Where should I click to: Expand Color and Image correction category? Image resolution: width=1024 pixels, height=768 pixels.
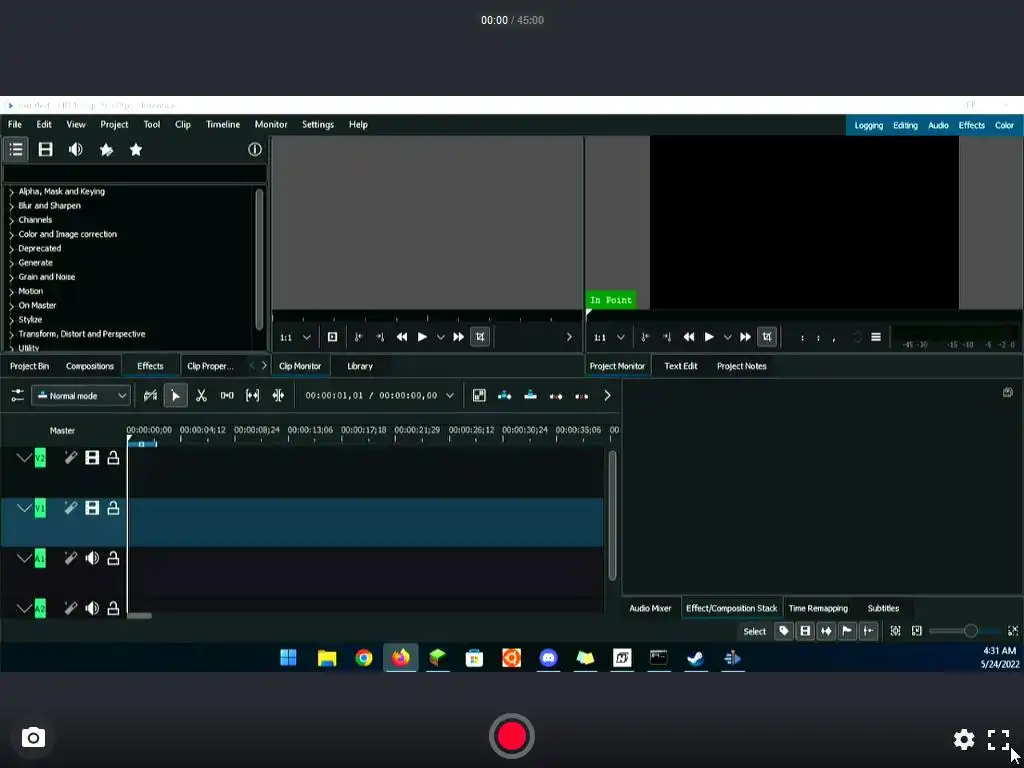click(11, 234)
